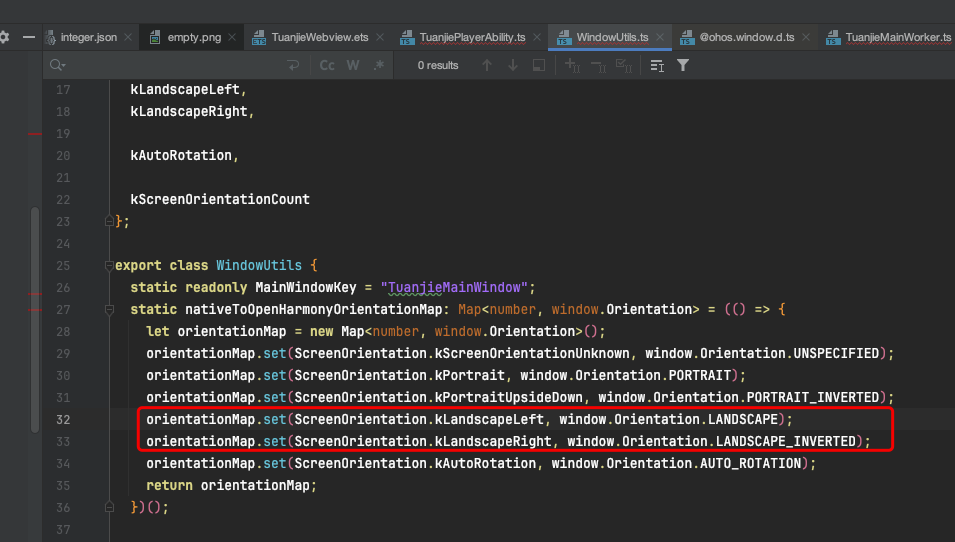955x542 pixels.
Task: Open the @ohos.window.d.ts tab
Action: pos(745,37)
